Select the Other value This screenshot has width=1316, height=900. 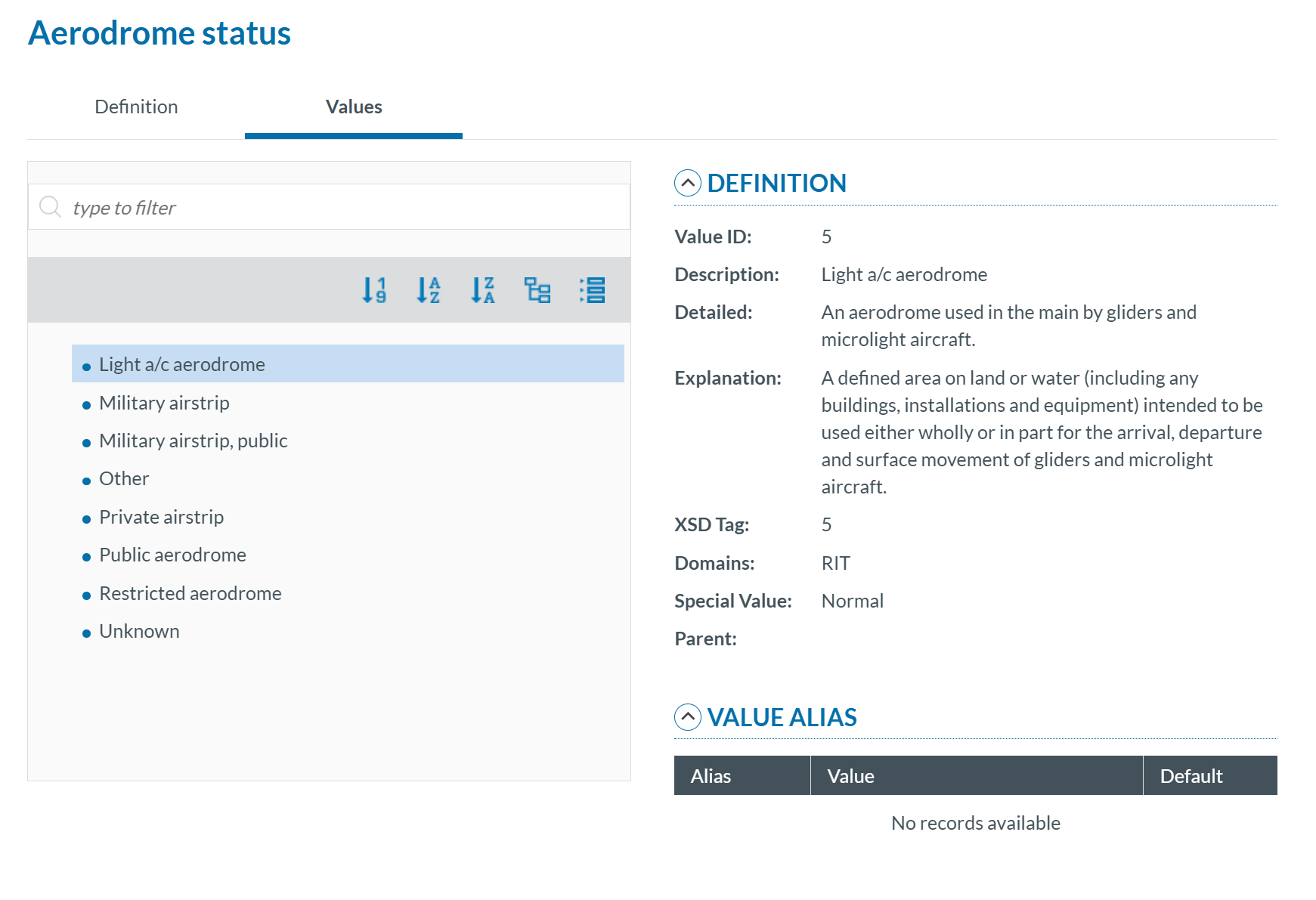pos(124,479)
